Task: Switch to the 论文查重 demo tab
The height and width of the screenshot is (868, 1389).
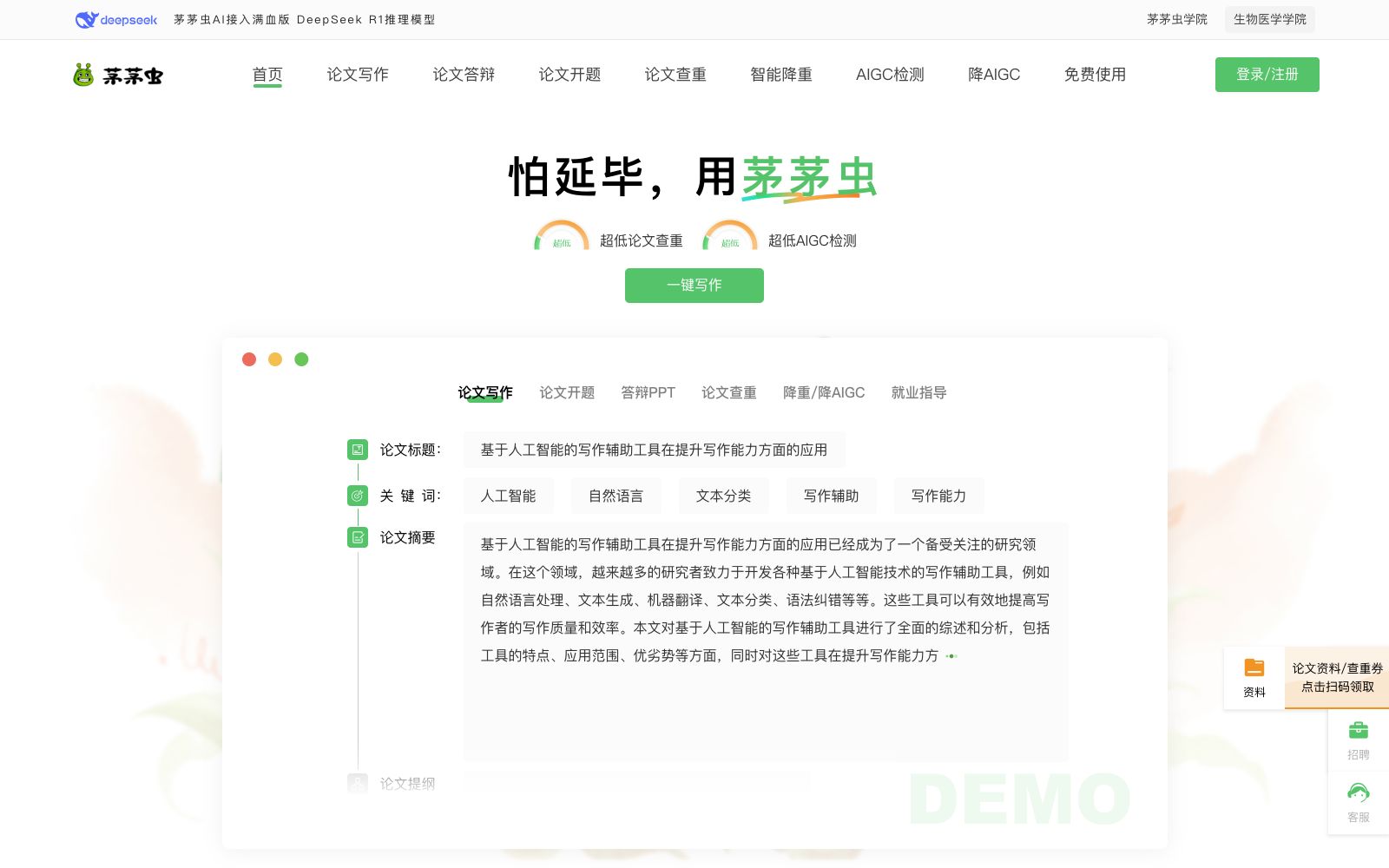Action: coord(729,392)
